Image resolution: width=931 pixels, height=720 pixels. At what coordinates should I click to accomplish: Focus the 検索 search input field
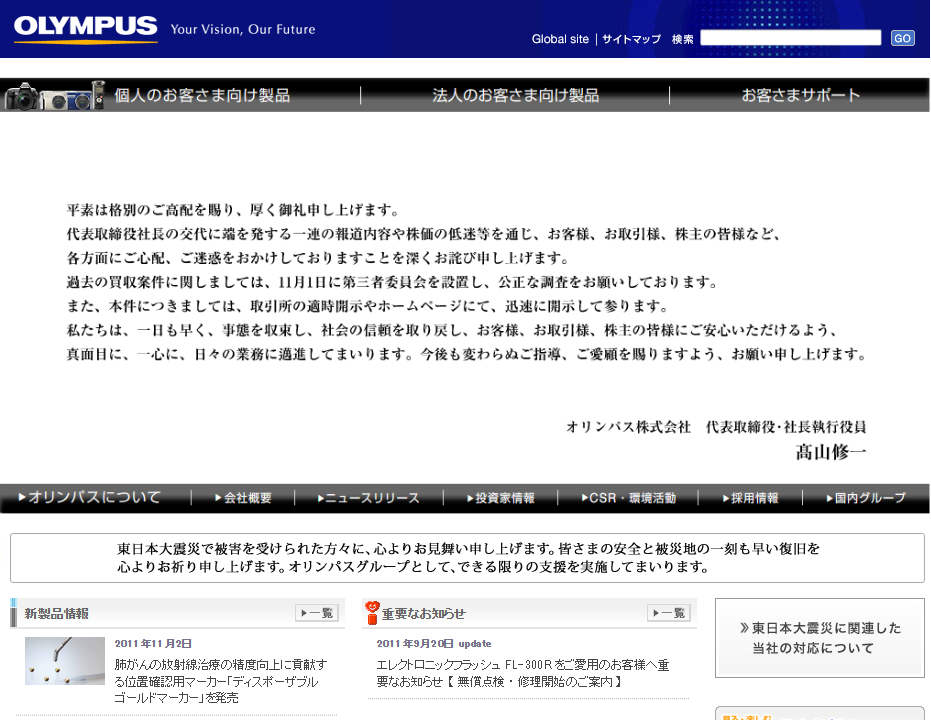(x=790, y=38)
